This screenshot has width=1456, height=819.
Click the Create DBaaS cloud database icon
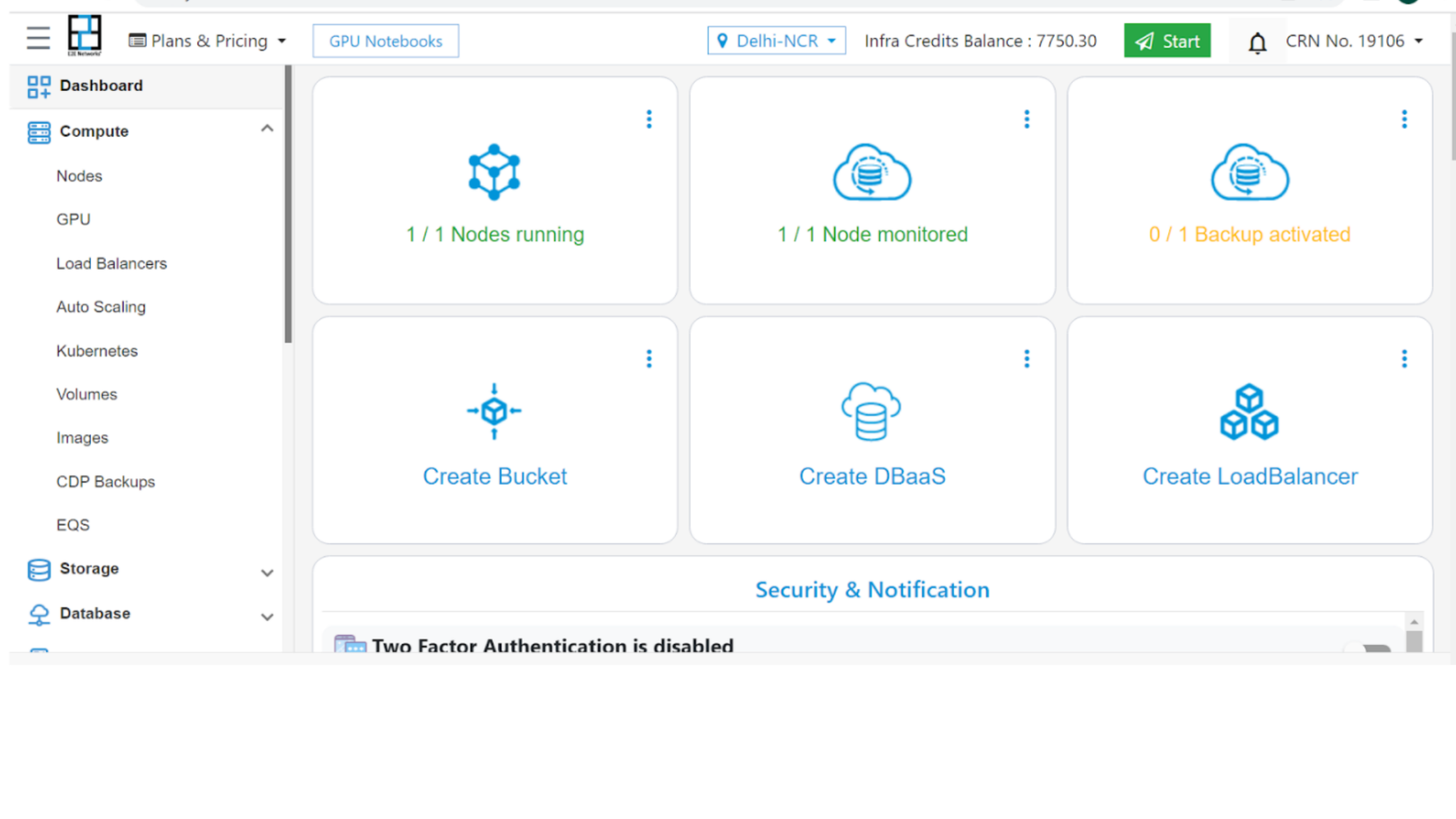pyautogui.click(x=872, y=411)
